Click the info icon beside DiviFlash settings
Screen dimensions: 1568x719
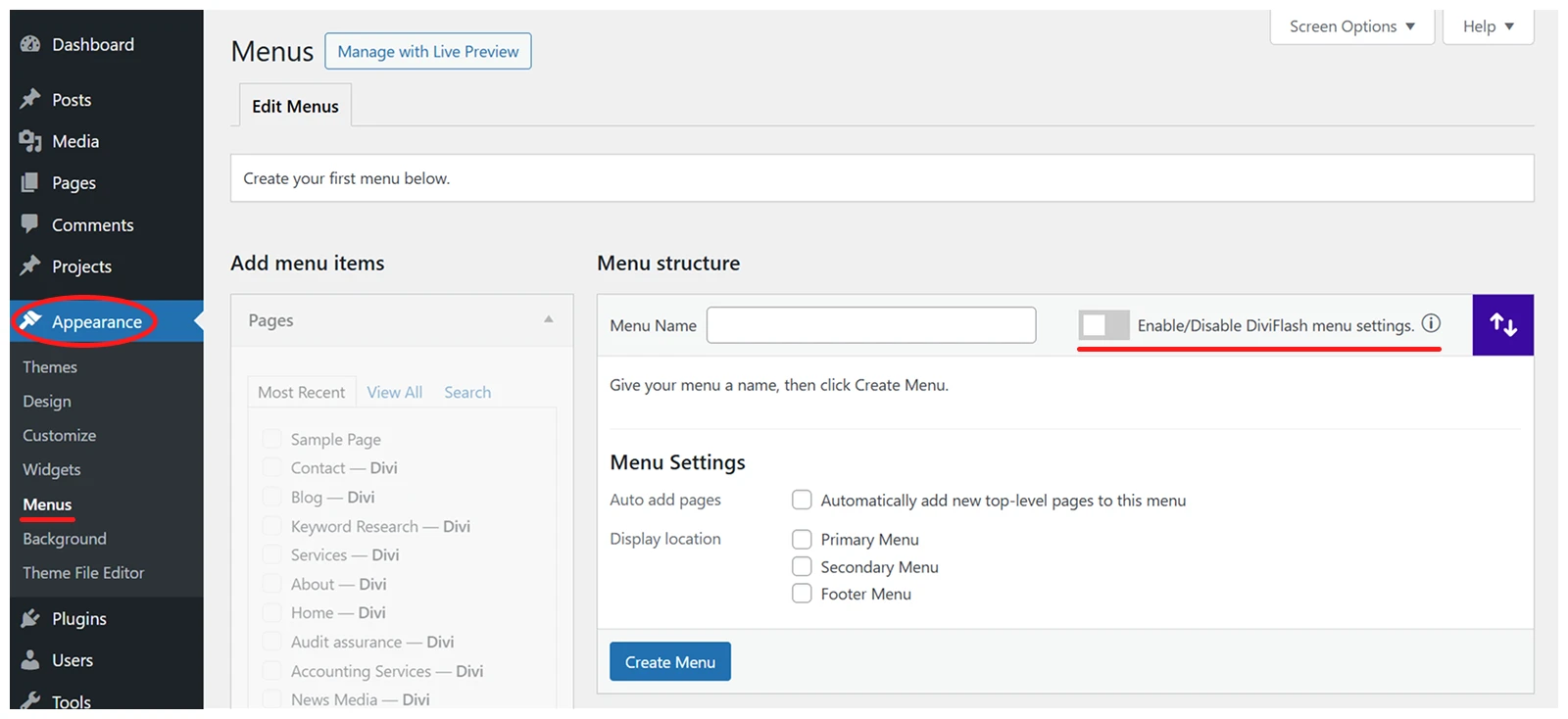1431,323
